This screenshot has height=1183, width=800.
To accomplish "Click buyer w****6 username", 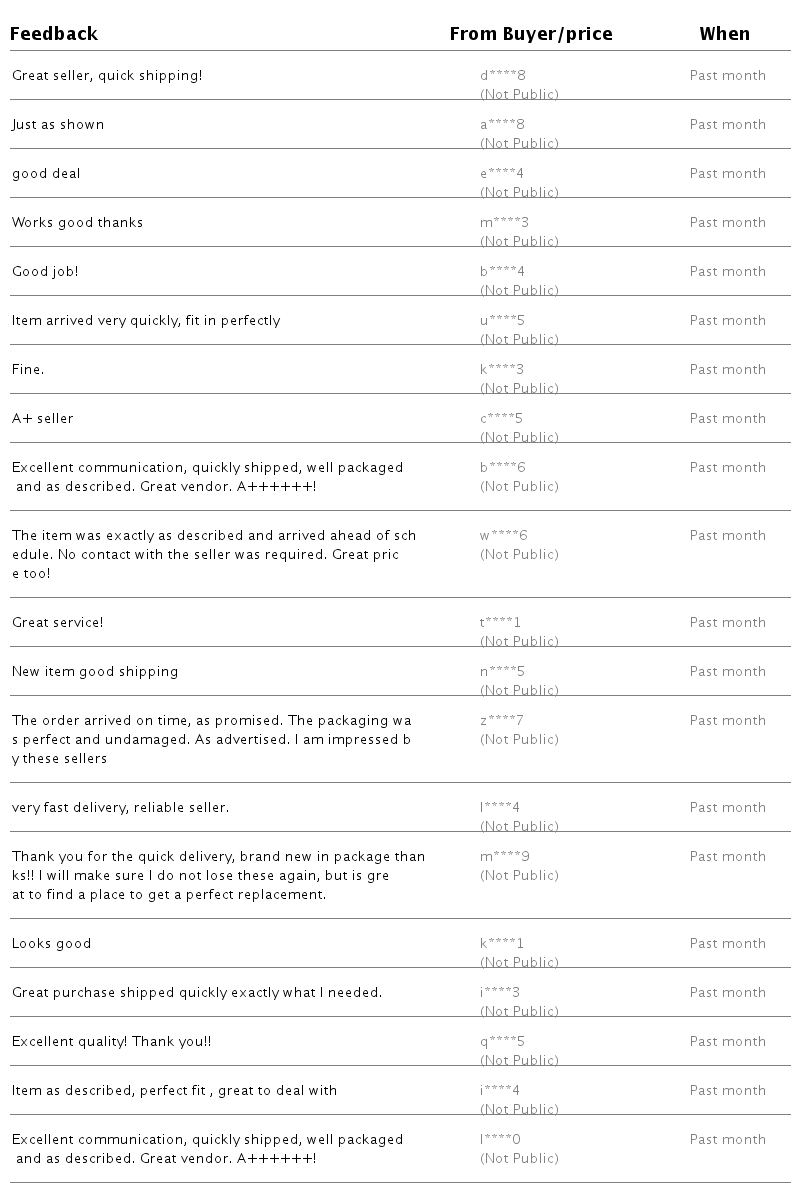I will (504, 536).
